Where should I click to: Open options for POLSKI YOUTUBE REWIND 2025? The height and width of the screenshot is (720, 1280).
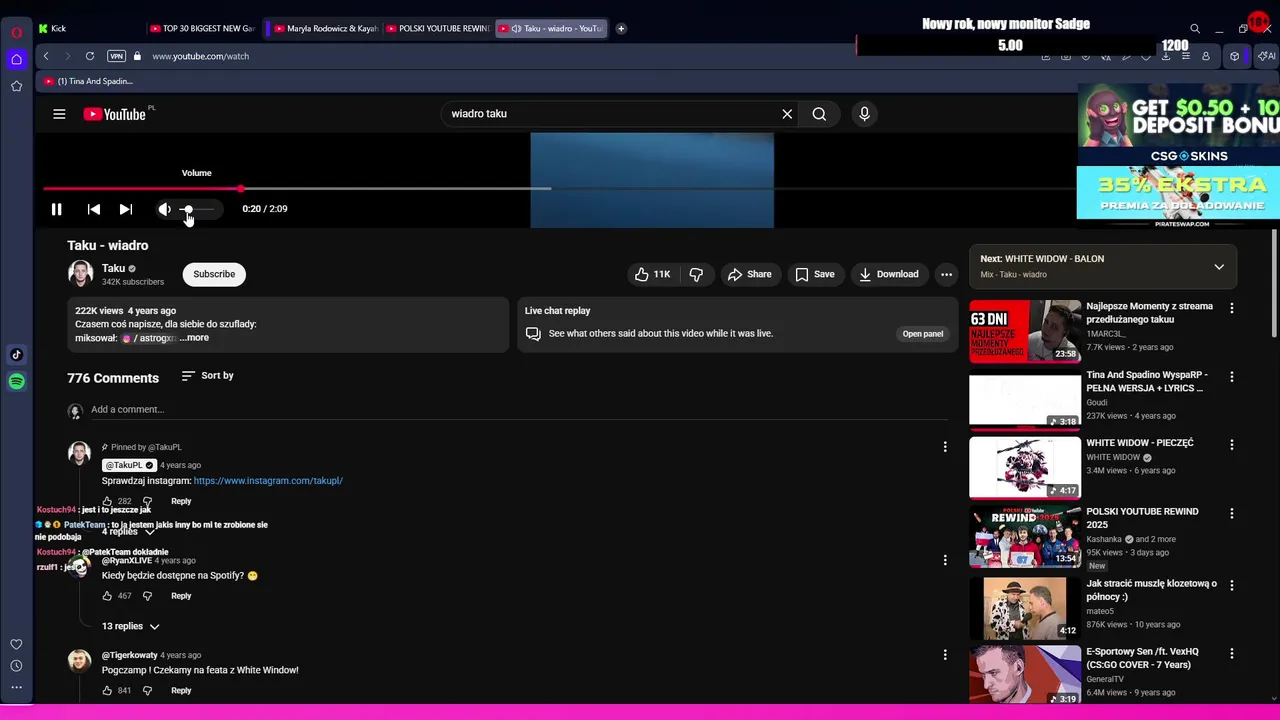coord(1231,513)
